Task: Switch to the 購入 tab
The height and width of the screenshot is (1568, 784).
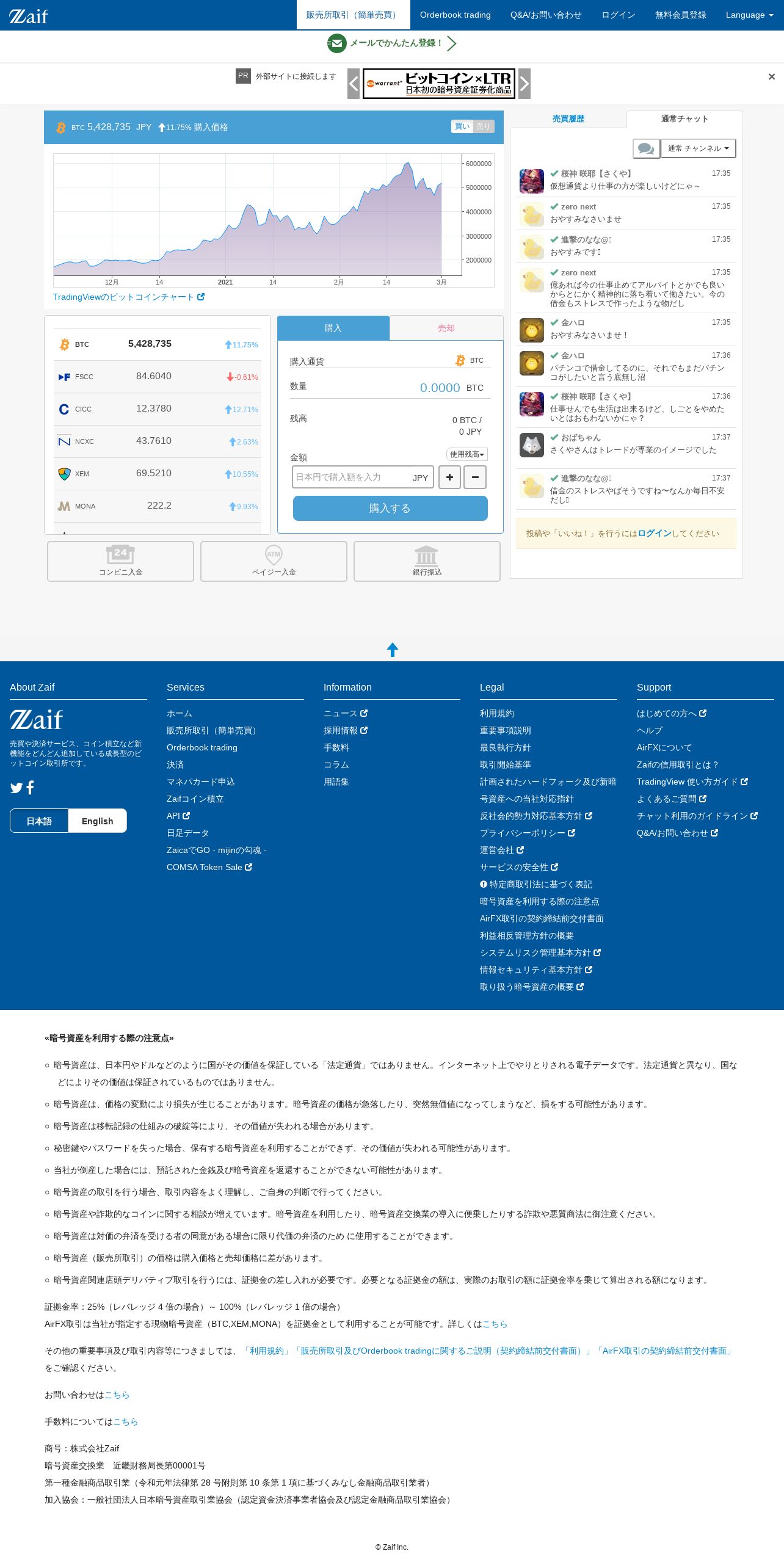Action: [x=333, y=328]
